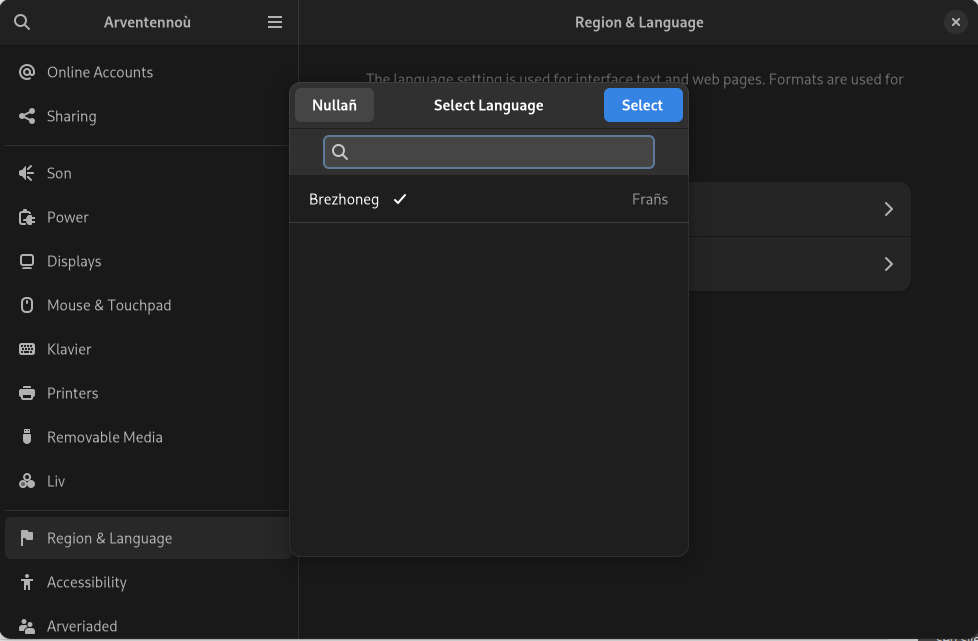The width and height of the screenshot is (978, 641).
Task: Open the Son settings panel
Action: pos(147,173)
